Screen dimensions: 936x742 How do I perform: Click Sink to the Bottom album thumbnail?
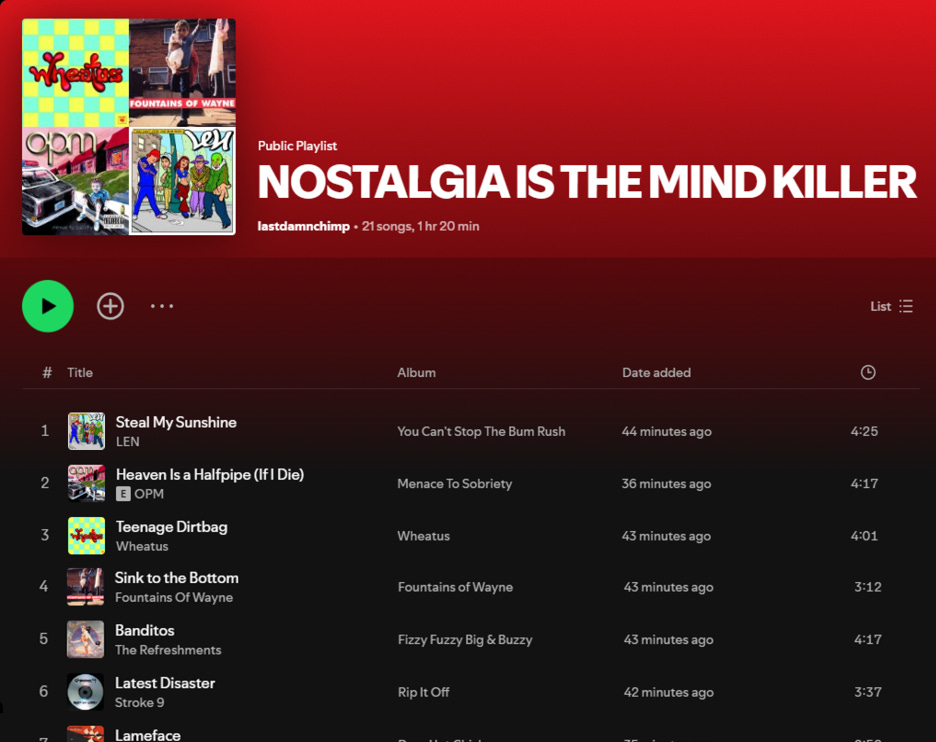tap(85, 587)
